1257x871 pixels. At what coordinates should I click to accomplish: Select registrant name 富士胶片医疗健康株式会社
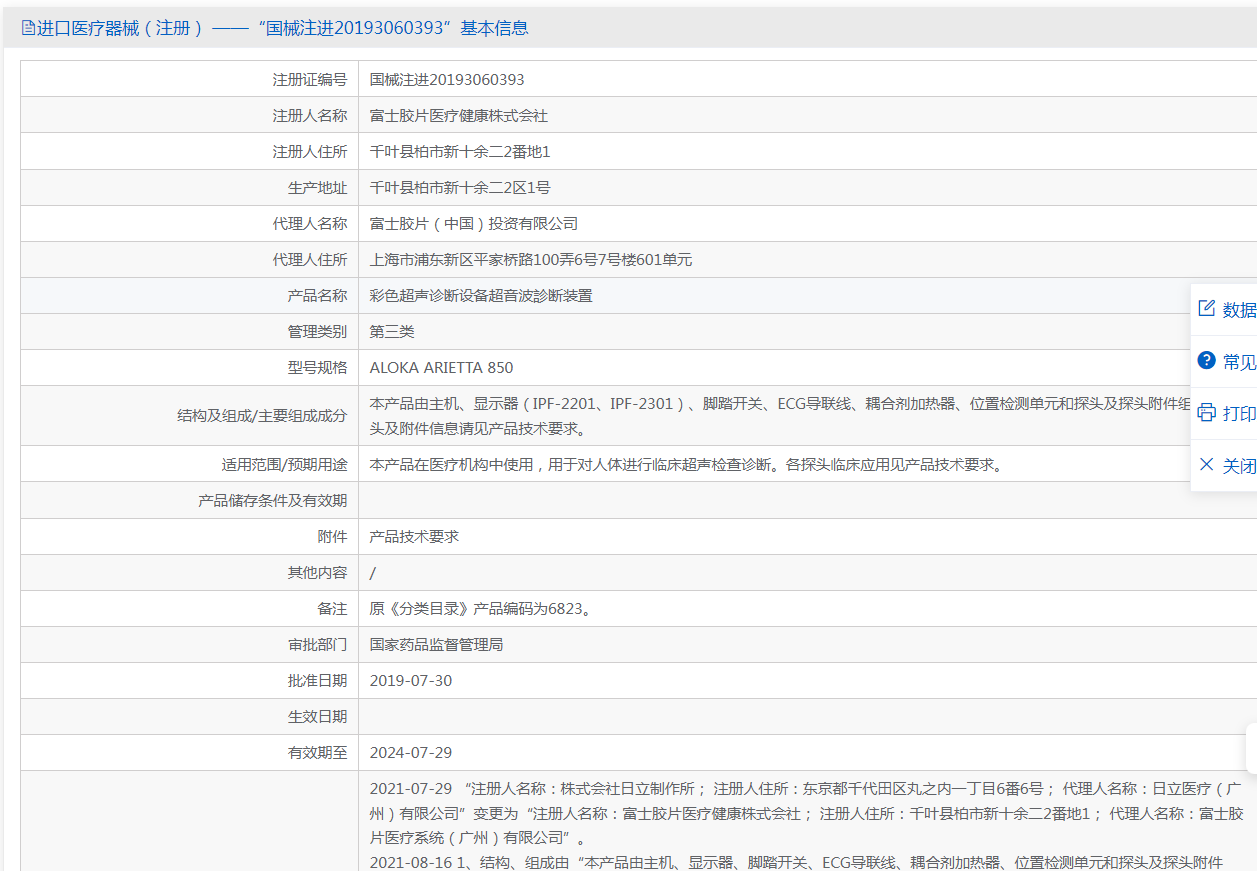click(459, 116)
